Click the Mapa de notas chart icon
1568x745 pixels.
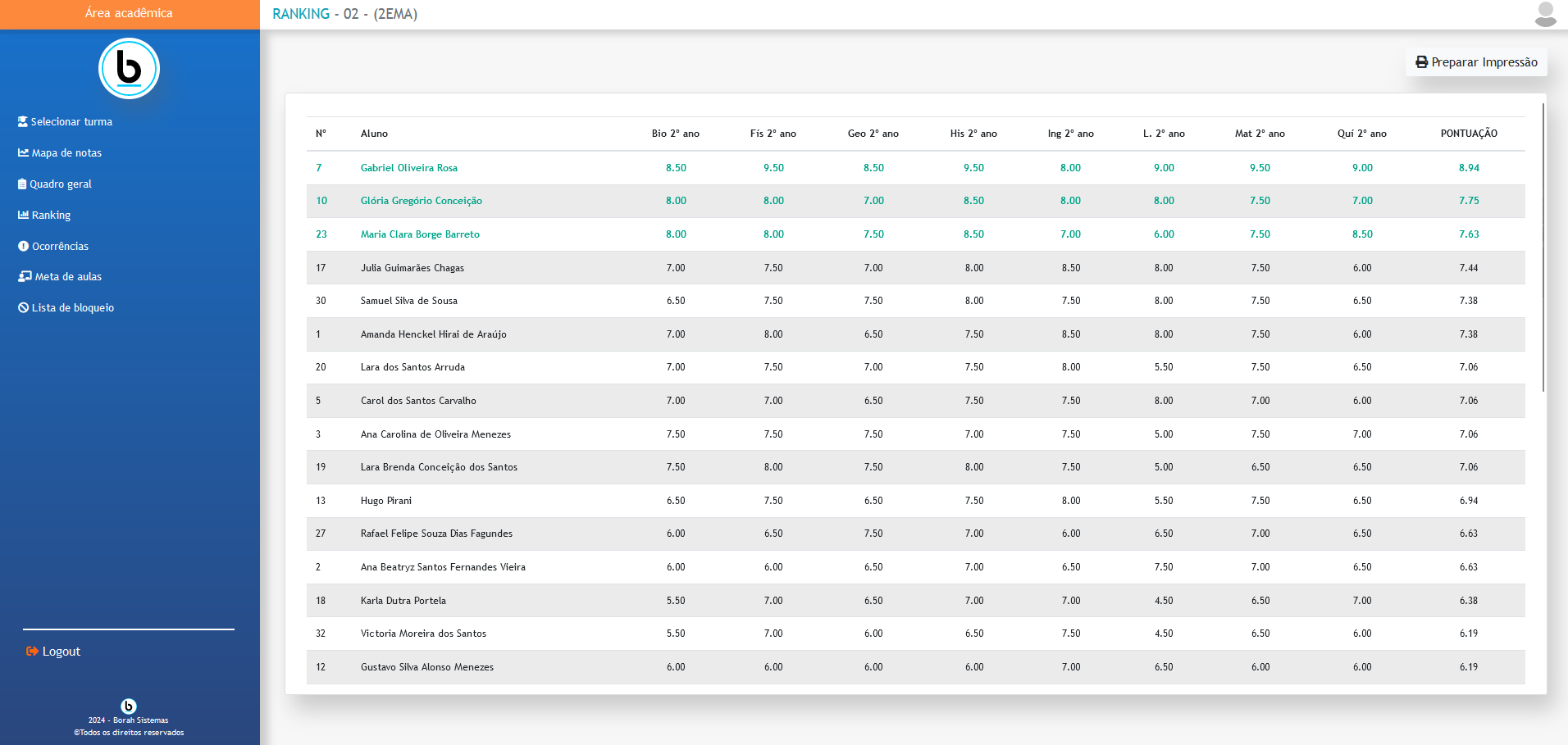coord(23,152)
